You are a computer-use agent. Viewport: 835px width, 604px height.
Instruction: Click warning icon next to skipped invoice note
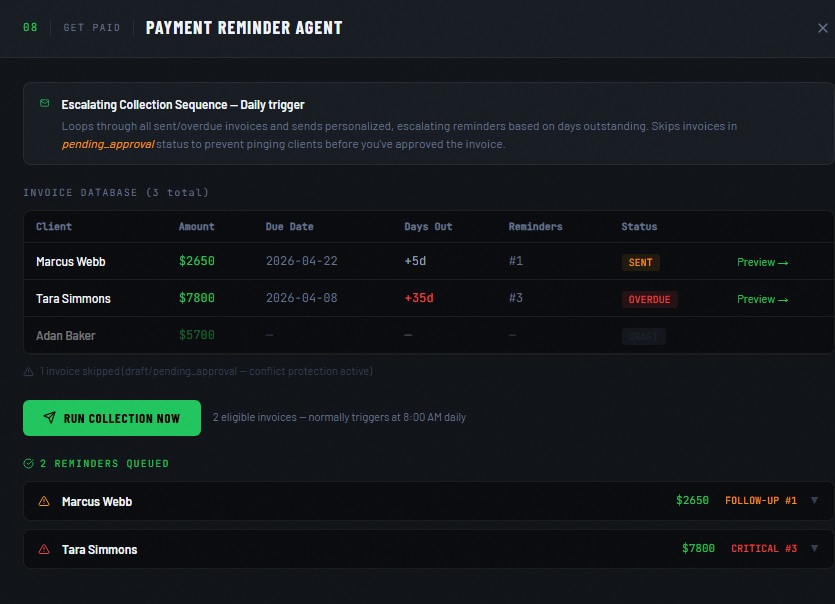[x=28, y=372]
